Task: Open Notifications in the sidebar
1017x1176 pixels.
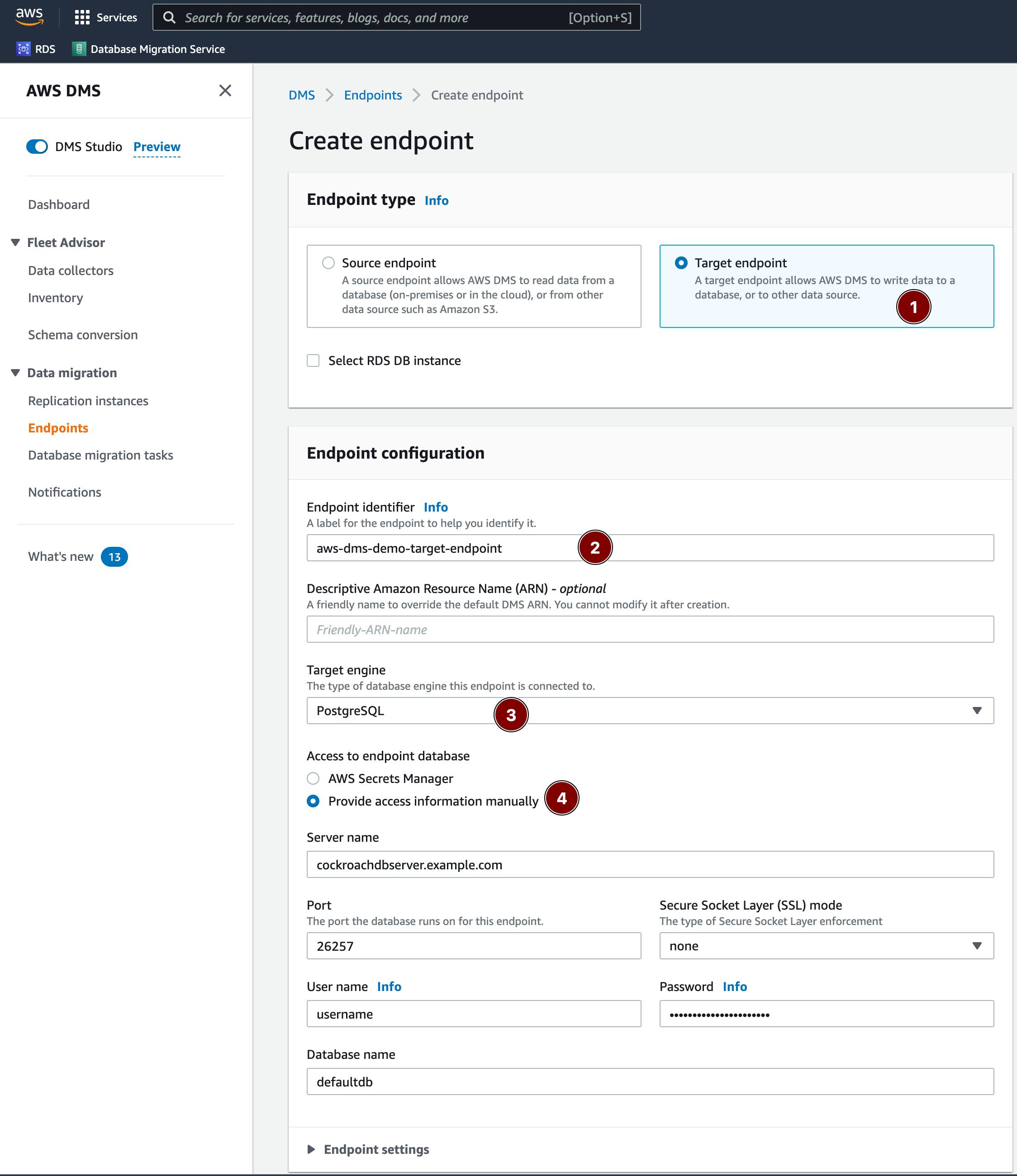Action: [65, 492]
